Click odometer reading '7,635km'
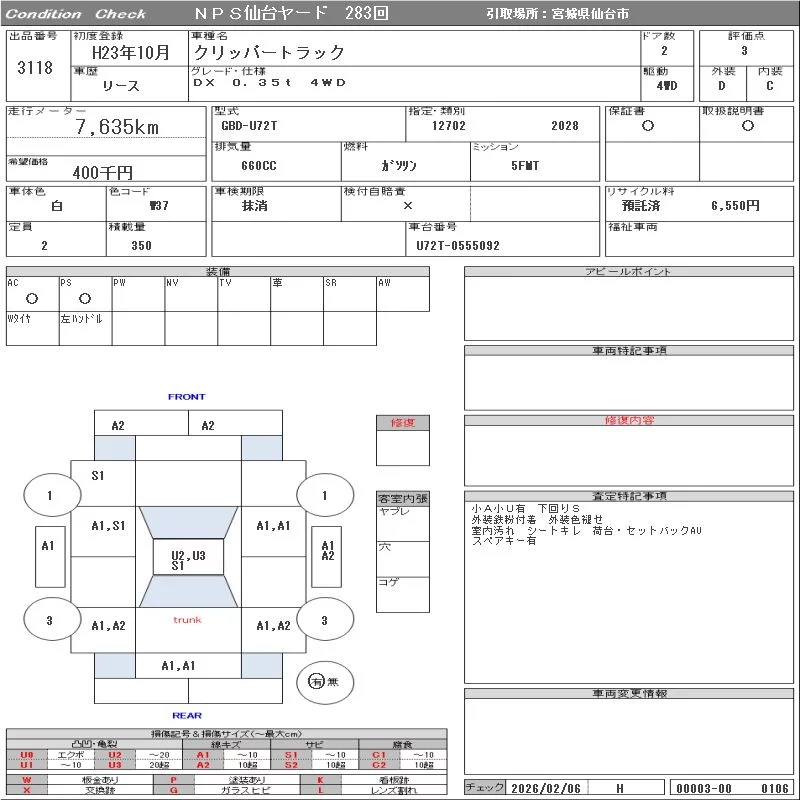 point(117,127)
